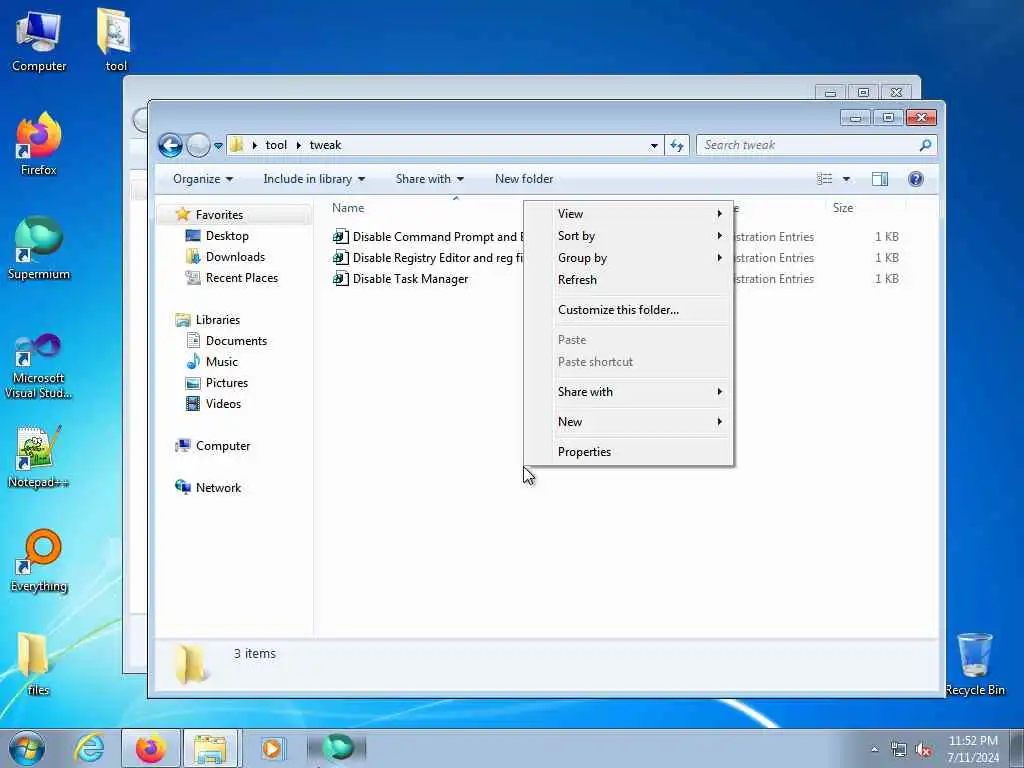The image size is (1024, 768).
Task: Expand the View context submenu
Action: click(x=628, y=214)
